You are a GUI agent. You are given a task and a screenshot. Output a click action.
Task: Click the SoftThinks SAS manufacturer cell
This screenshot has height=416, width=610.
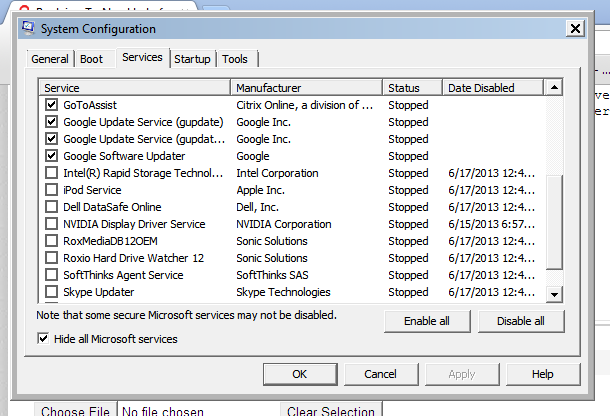272,275
